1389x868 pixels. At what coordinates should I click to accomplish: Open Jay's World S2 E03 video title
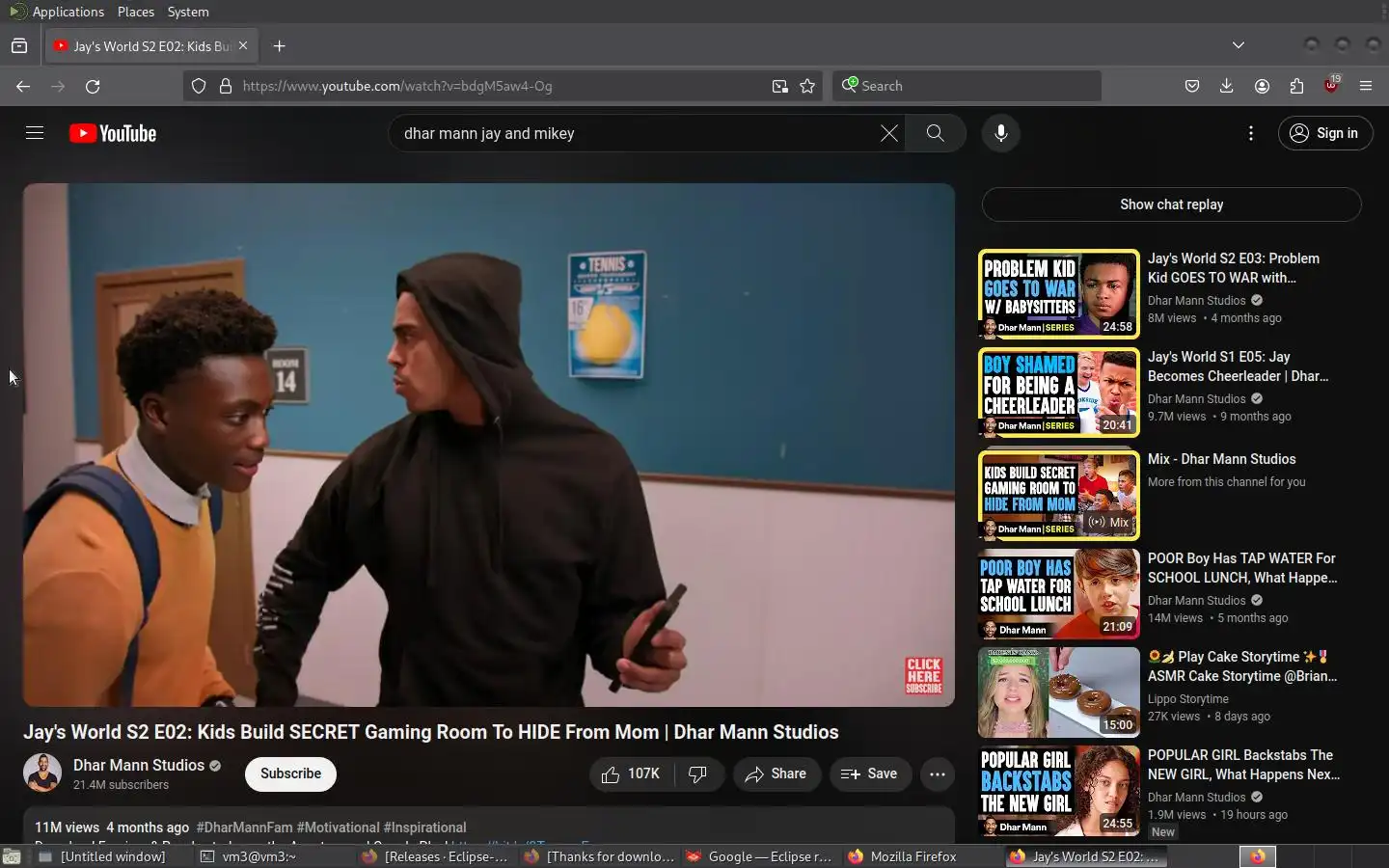1234,268
